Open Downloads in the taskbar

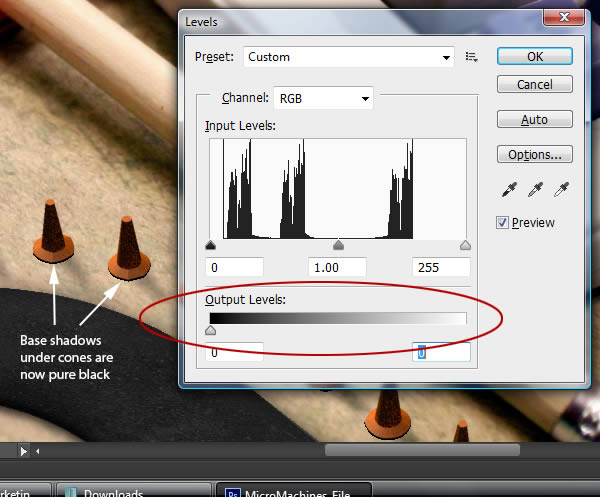pos(134,490)
